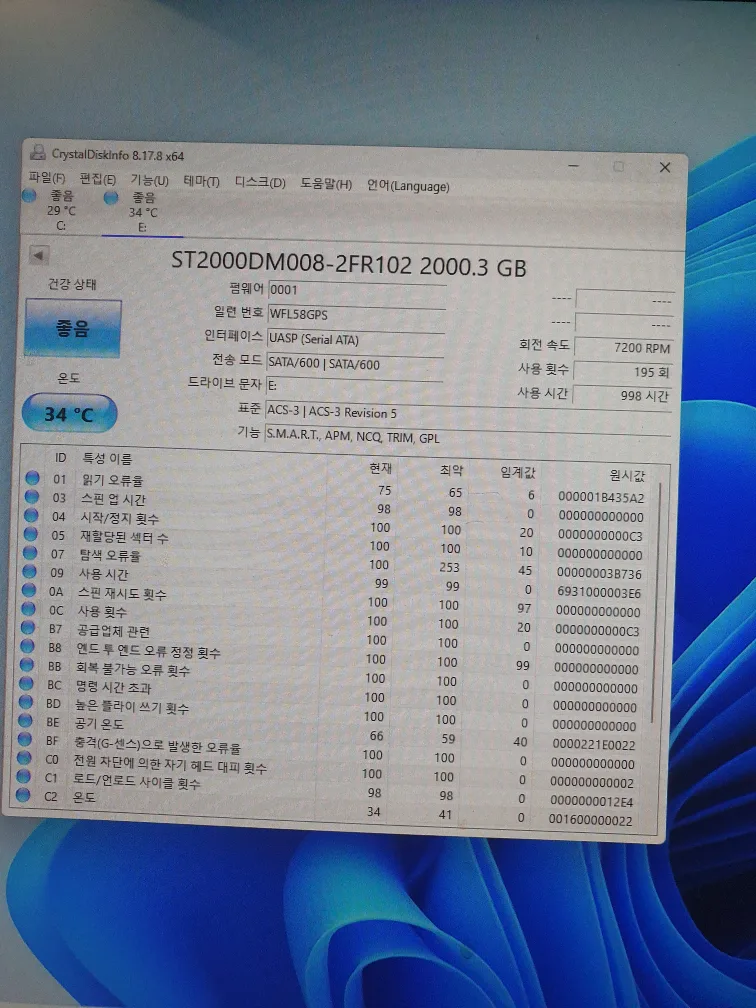
Task: Click the status dot for 충격(G-센스) 오류율
Action: tap(24, 739)
